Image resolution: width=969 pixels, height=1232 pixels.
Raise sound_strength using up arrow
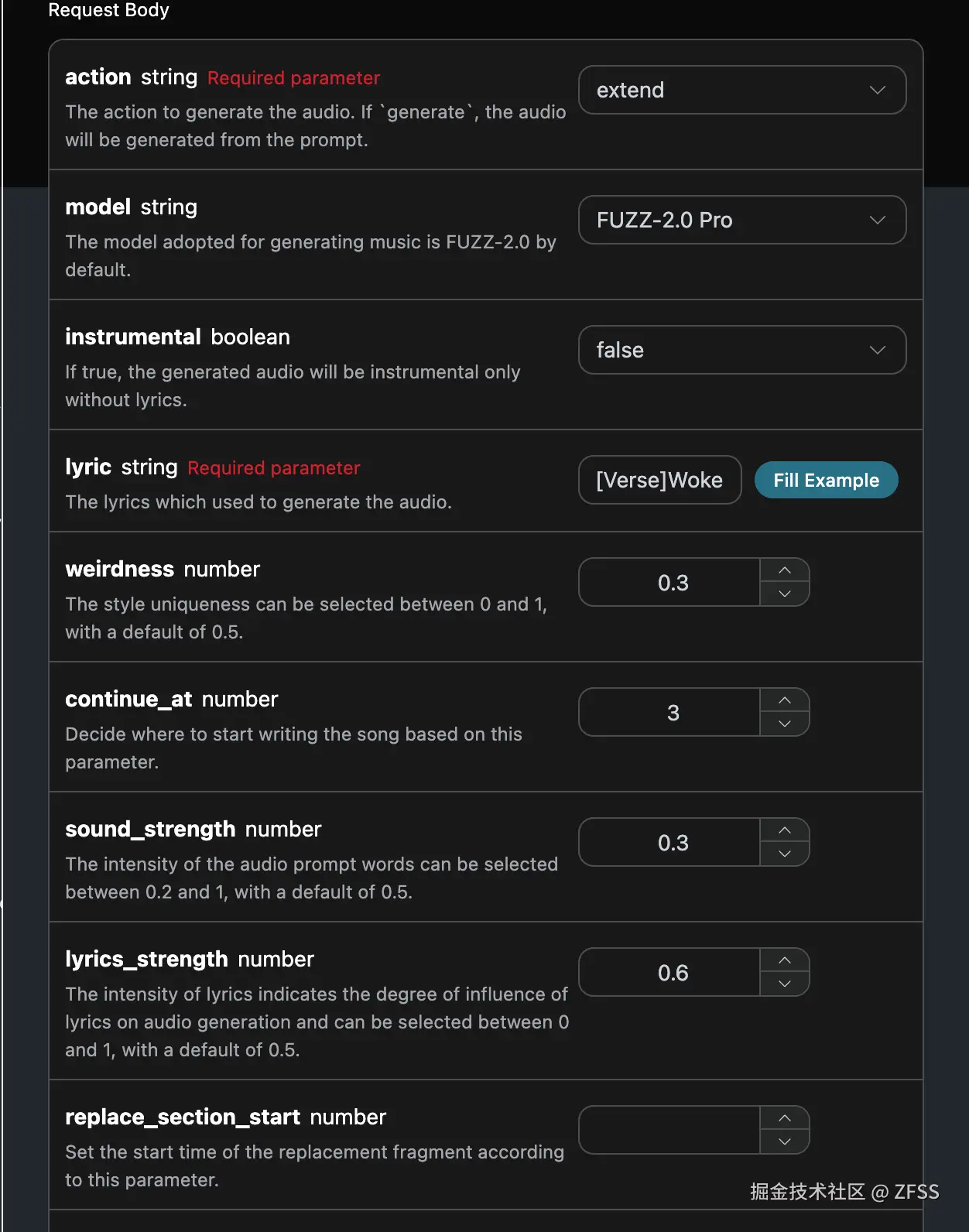click(x=784, y=830)
